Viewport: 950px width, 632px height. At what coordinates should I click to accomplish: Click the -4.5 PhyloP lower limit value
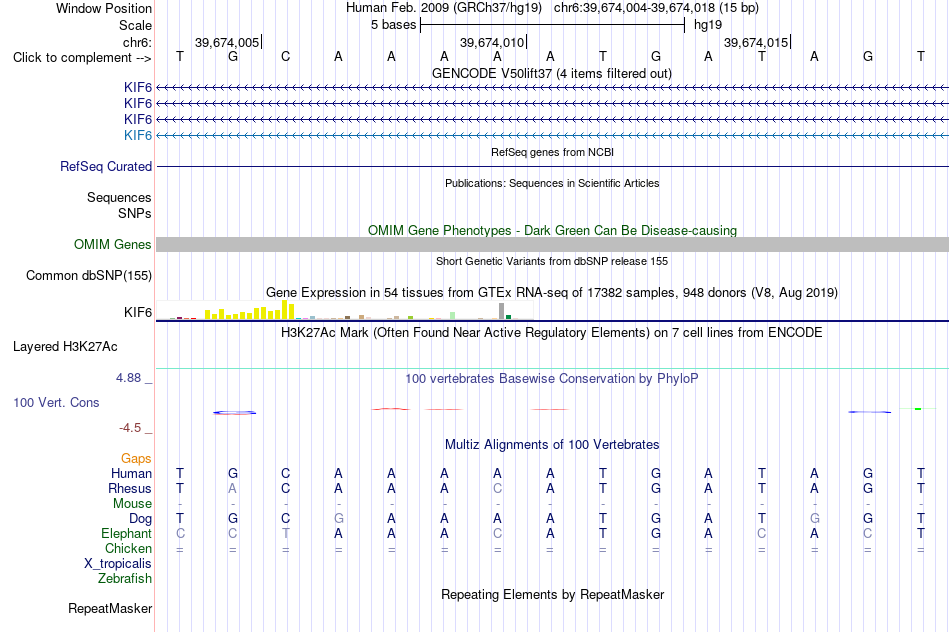point(130,428)
